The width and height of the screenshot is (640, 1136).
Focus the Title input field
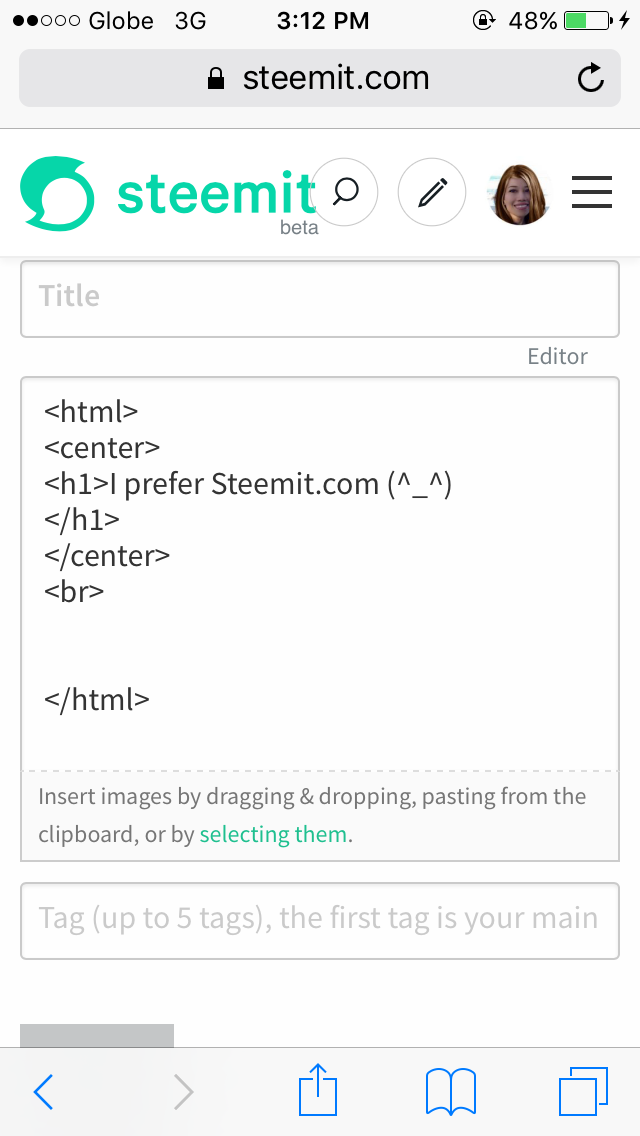320,298
